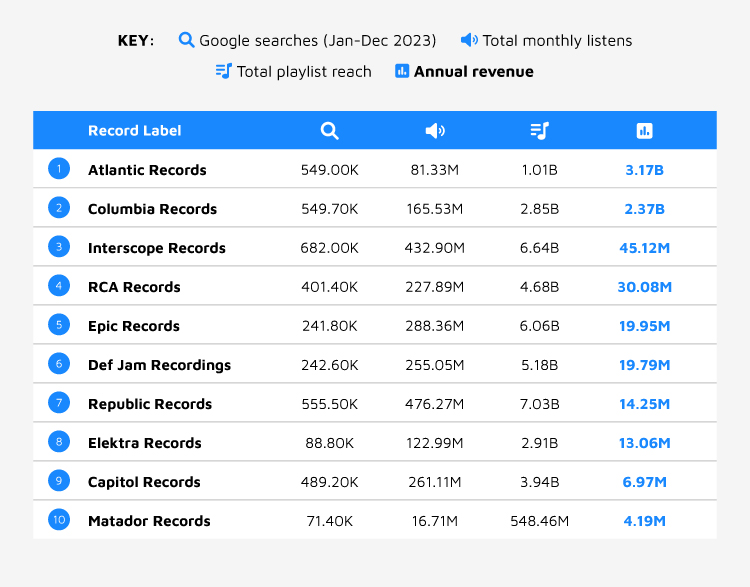This screenshot has height=587, width=750.
Task: Click Def Jam's 19.79M revenue value
Action: 644,365
